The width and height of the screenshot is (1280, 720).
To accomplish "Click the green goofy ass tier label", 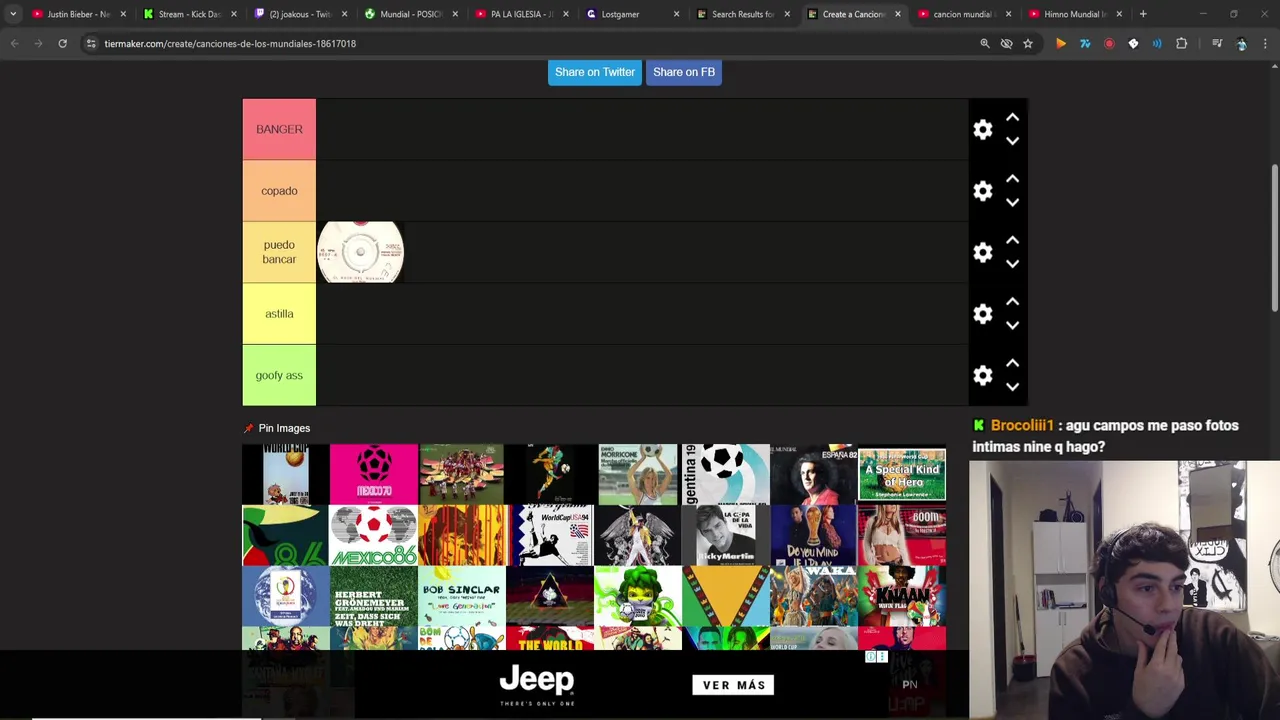I will coord(279,375).
